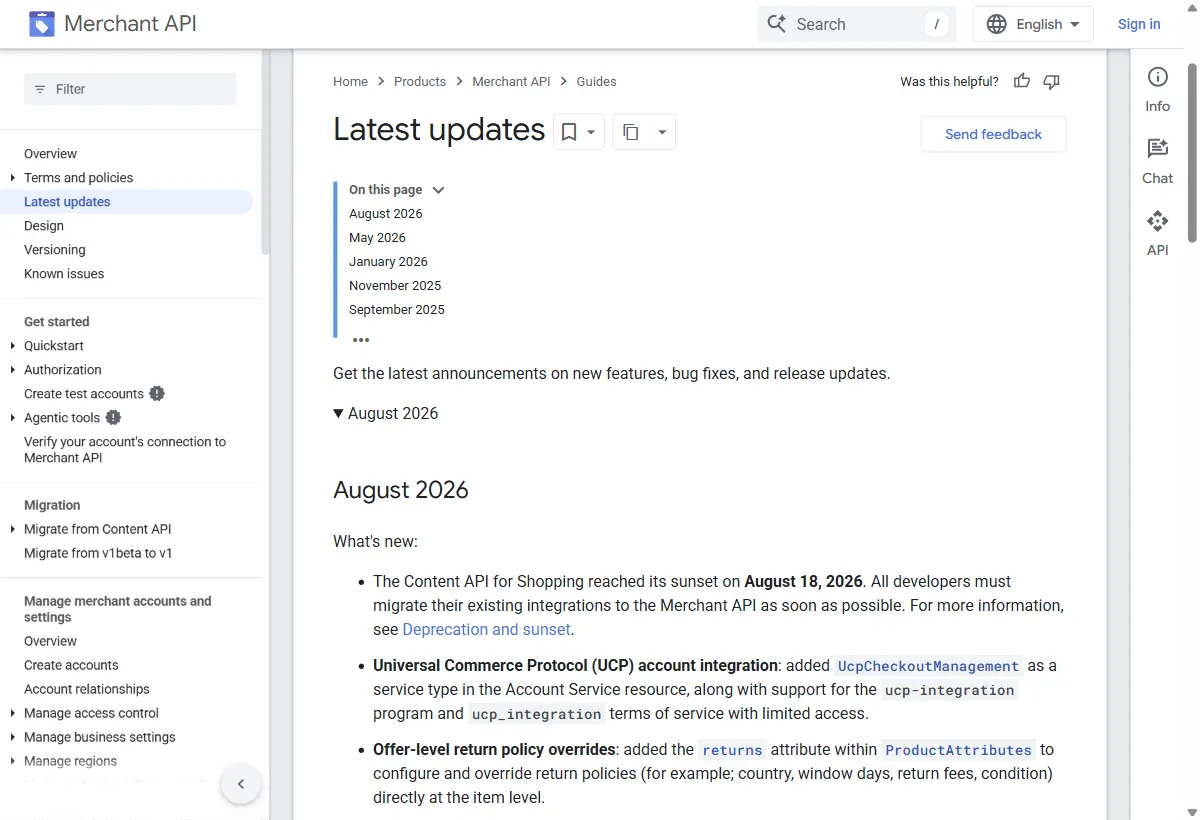Open Design sidebar item
This screenshot has height=820, width=1200.
tap(44, 226)
